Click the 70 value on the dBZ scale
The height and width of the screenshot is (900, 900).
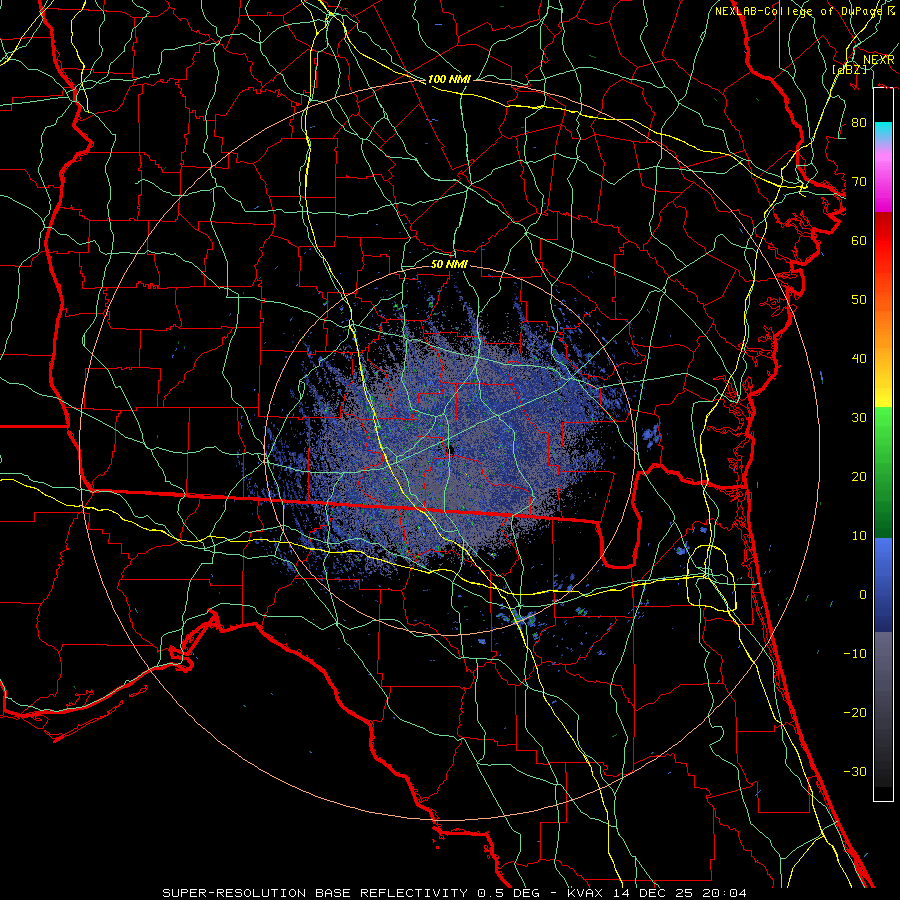859,181
